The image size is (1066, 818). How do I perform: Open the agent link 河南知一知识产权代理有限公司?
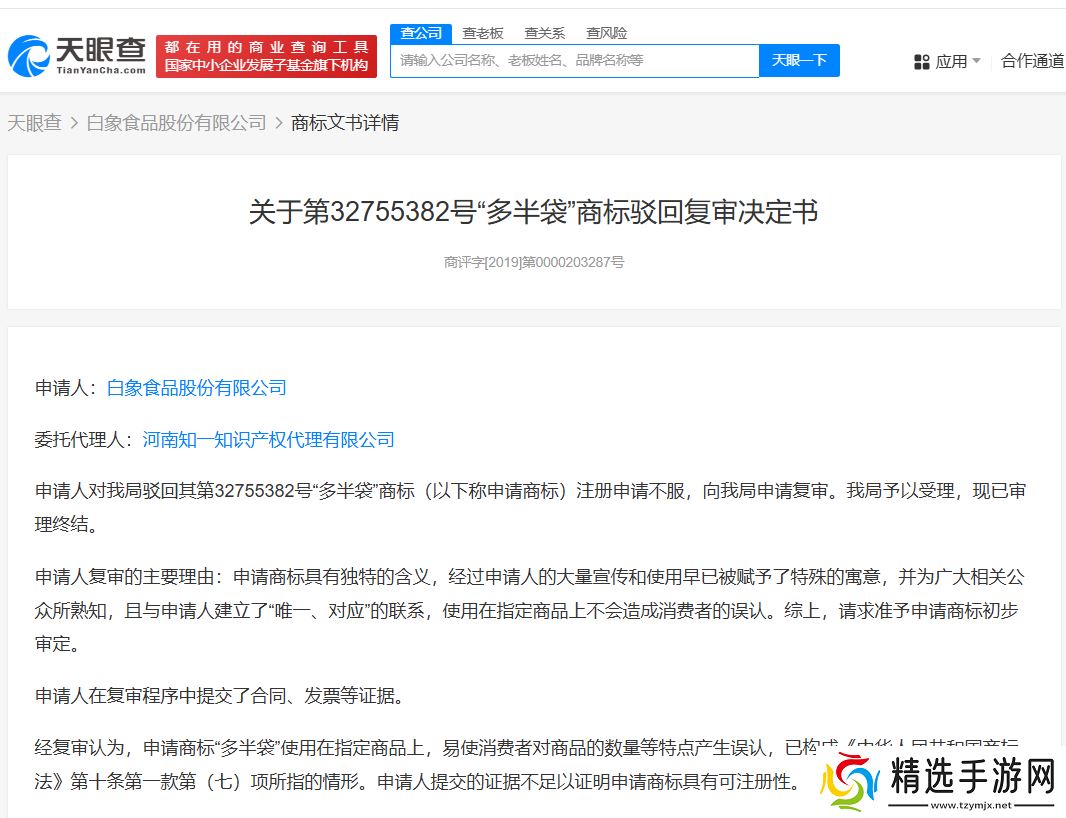[269, 440]
